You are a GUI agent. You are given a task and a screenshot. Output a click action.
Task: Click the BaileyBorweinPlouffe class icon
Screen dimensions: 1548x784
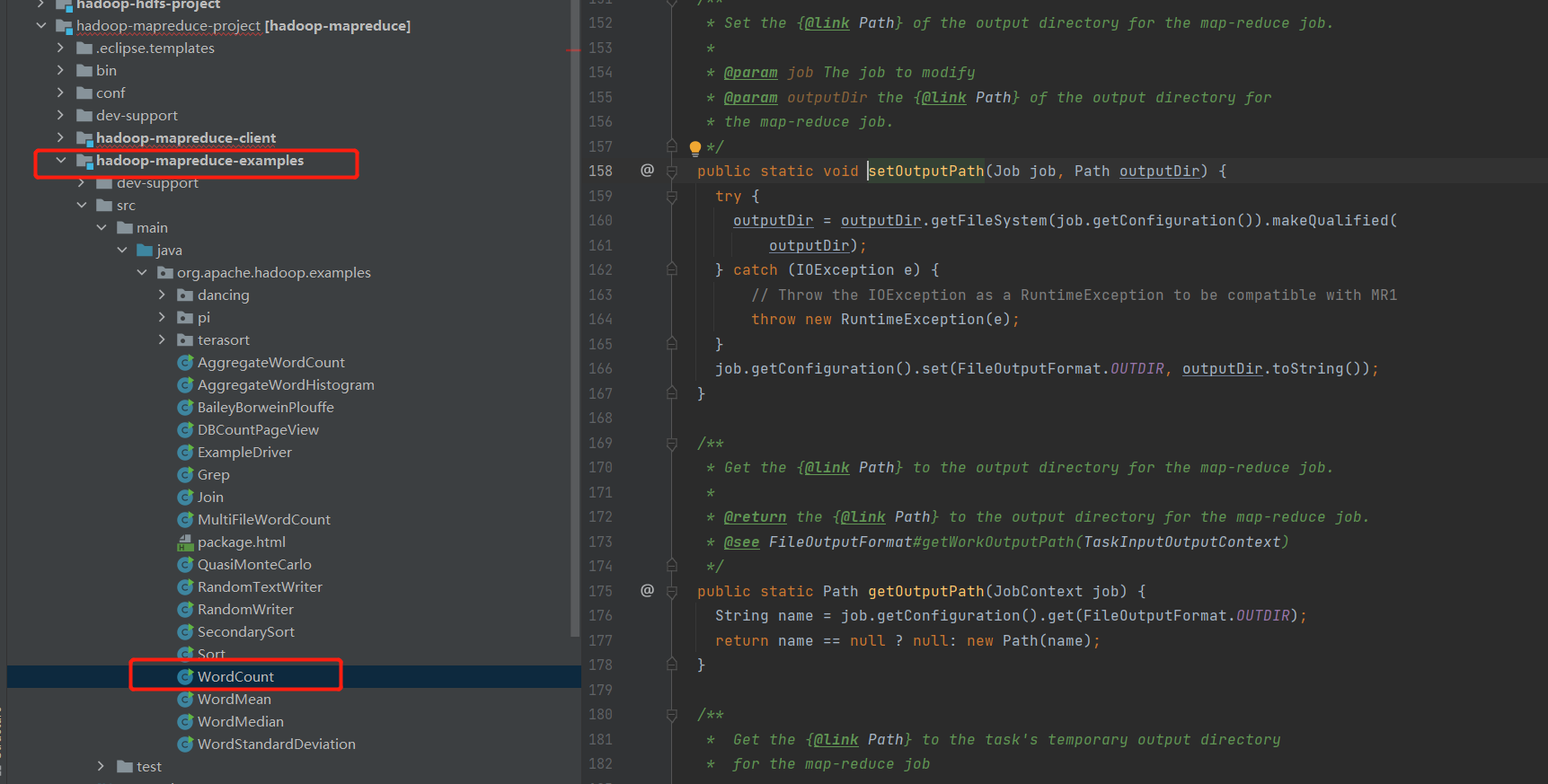[185, 408]
